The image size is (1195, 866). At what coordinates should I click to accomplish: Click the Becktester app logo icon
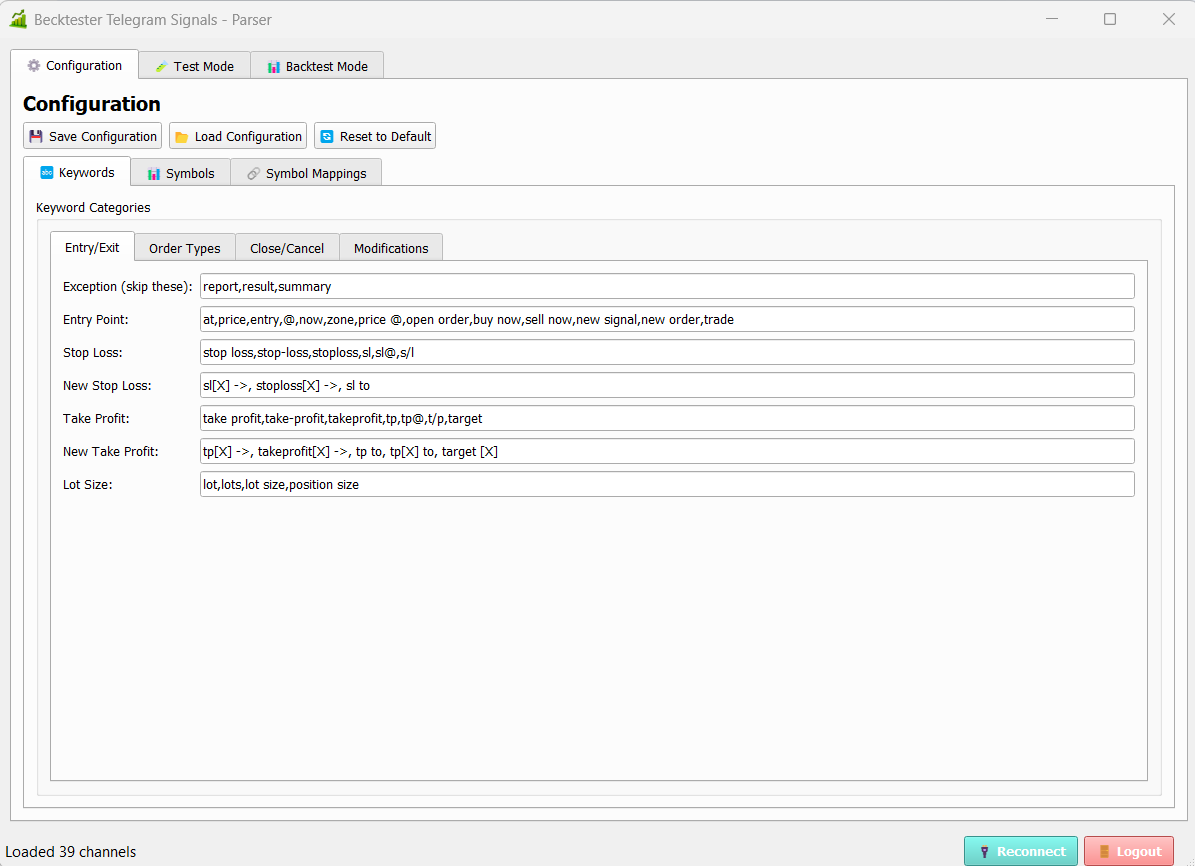18,19
